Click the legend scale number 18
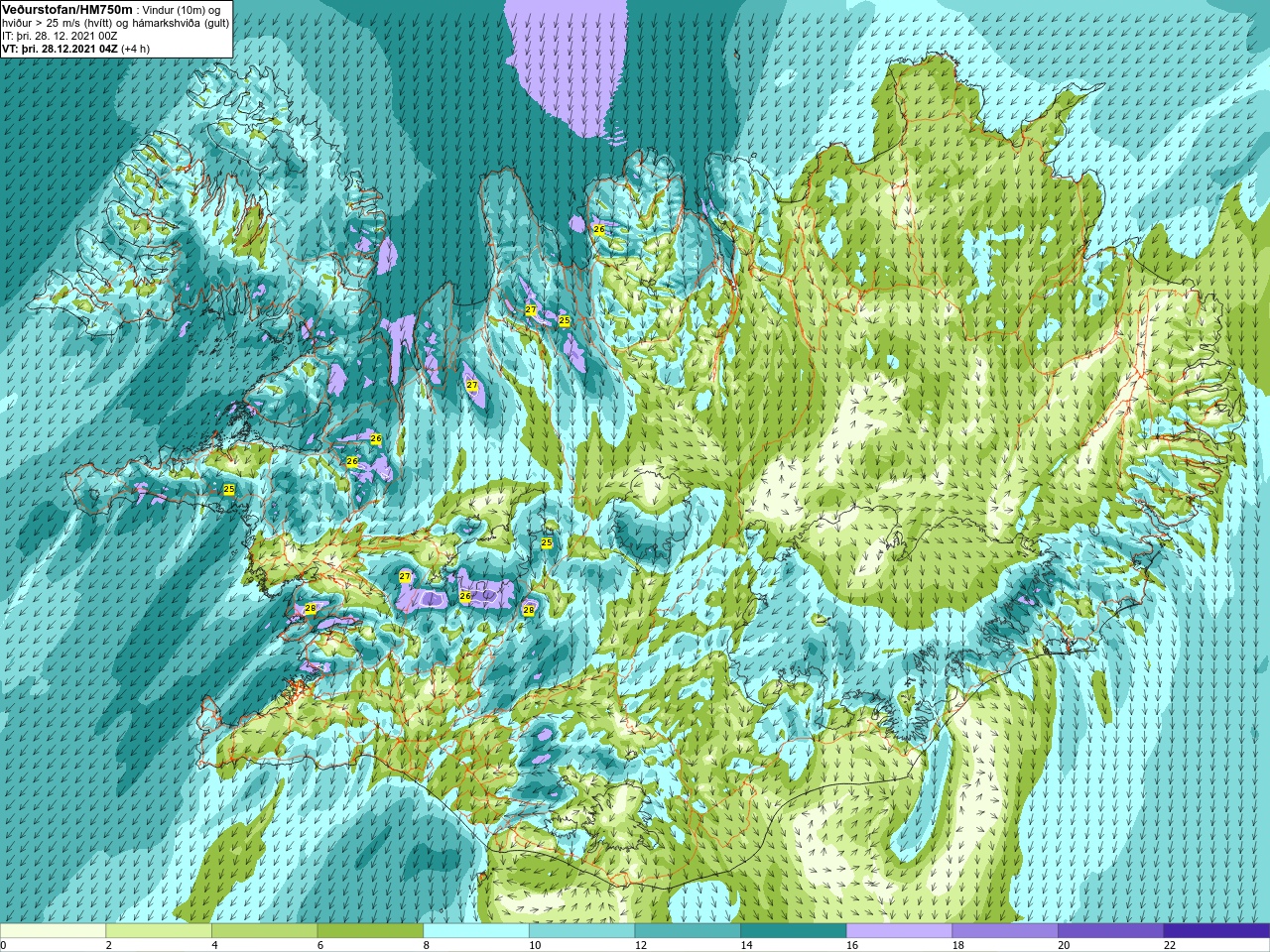Screen dimensions: 1270x952 click(958, 945)
